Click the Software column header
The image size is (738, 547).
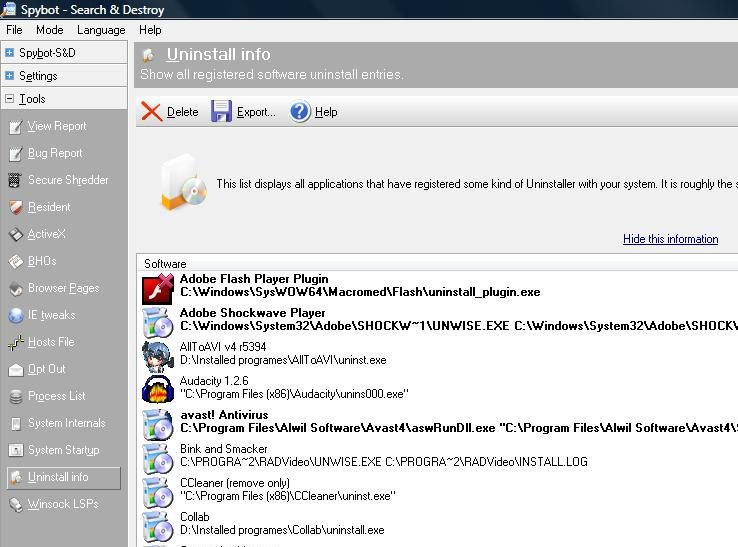165,264
